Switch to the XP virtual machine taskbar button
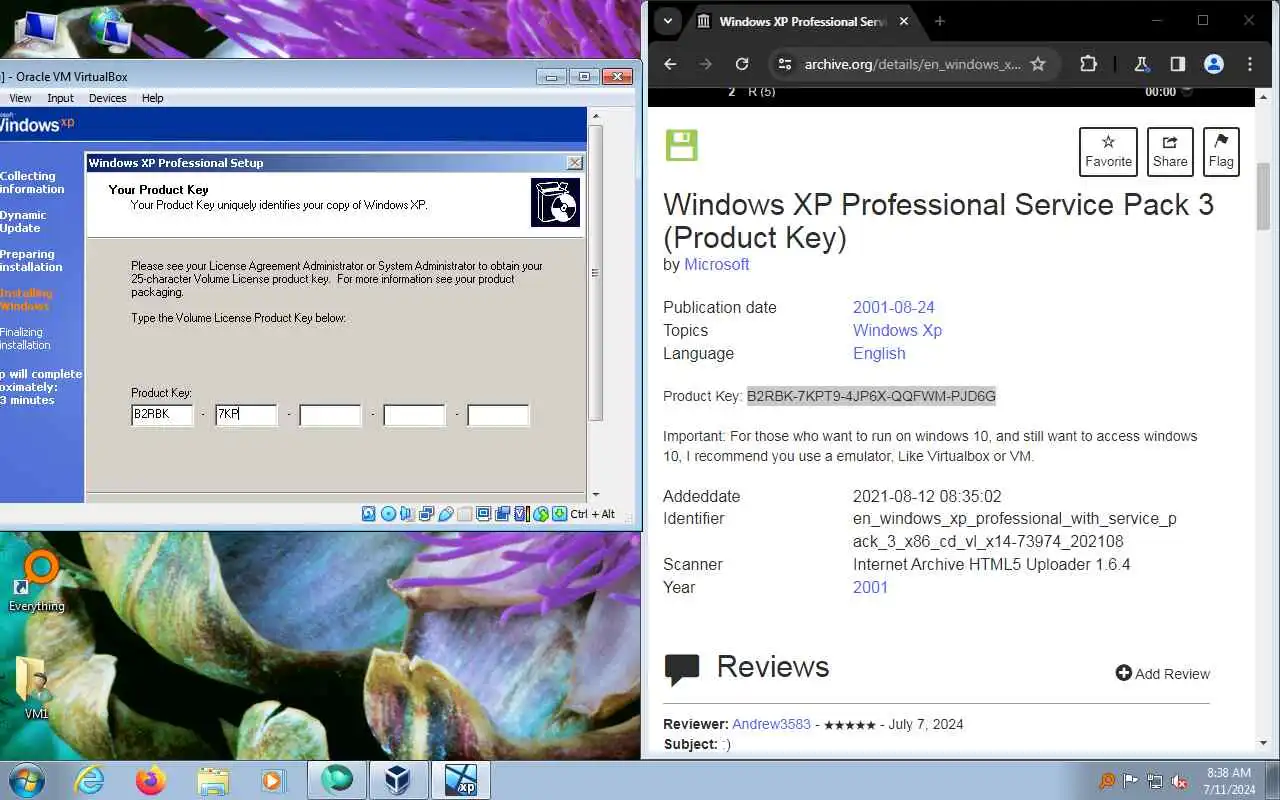The height and width of the screenshot is (800, 1280). pos(461,780)
